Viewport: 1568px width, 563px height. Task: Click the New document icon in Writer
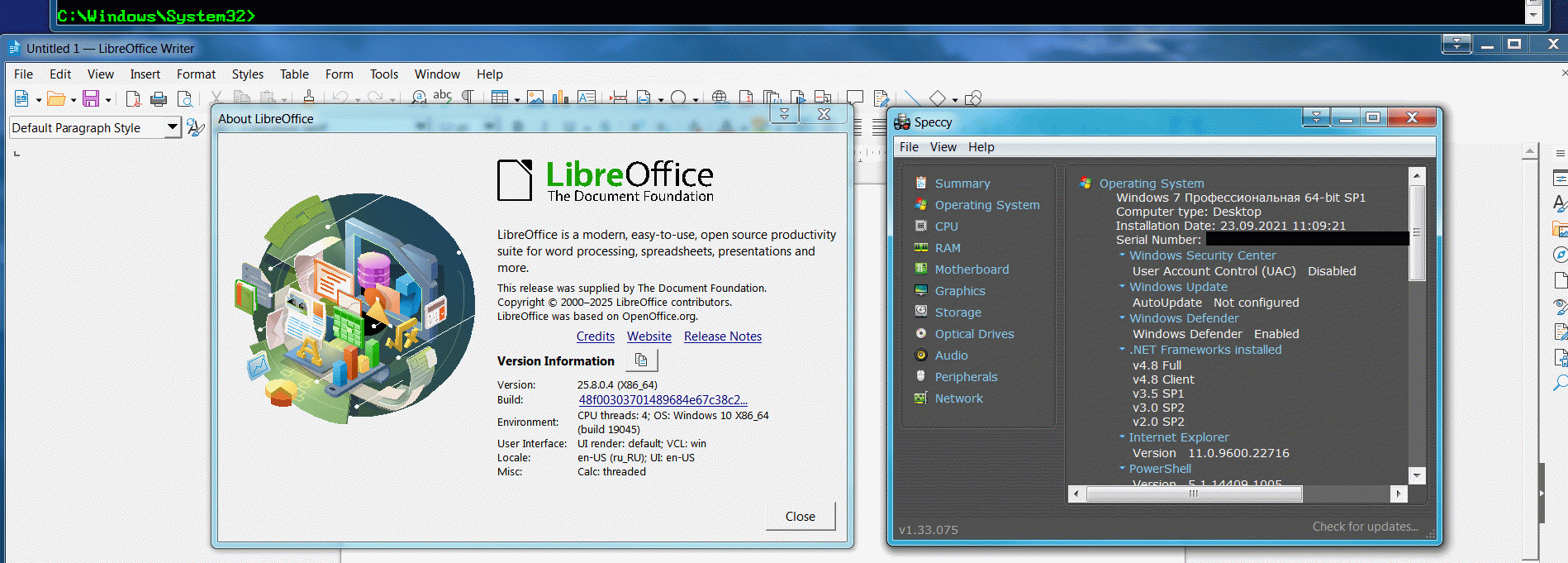tap(21, 99)
